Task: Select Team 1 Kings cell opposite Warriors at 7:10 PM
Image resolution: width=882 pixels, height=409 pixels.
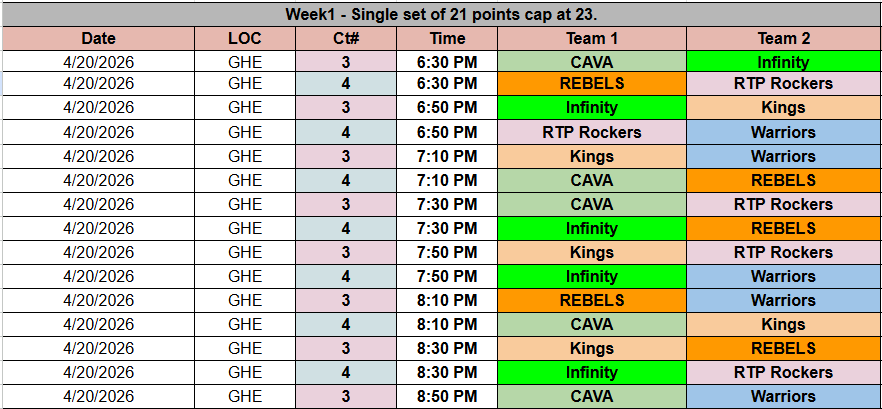Action: pyautogui.click(x=591, y=156)
